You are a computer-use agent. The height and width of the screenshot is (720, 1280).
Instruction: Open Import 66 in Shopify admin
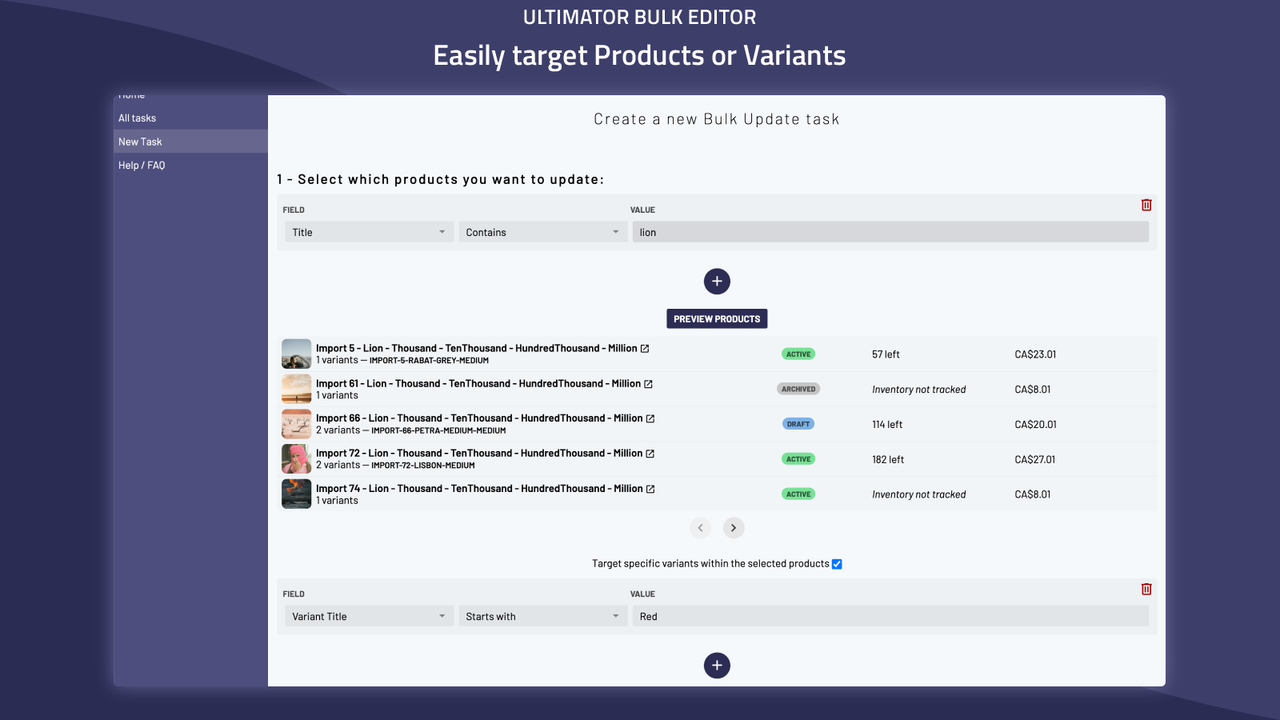tap(651, 418)
